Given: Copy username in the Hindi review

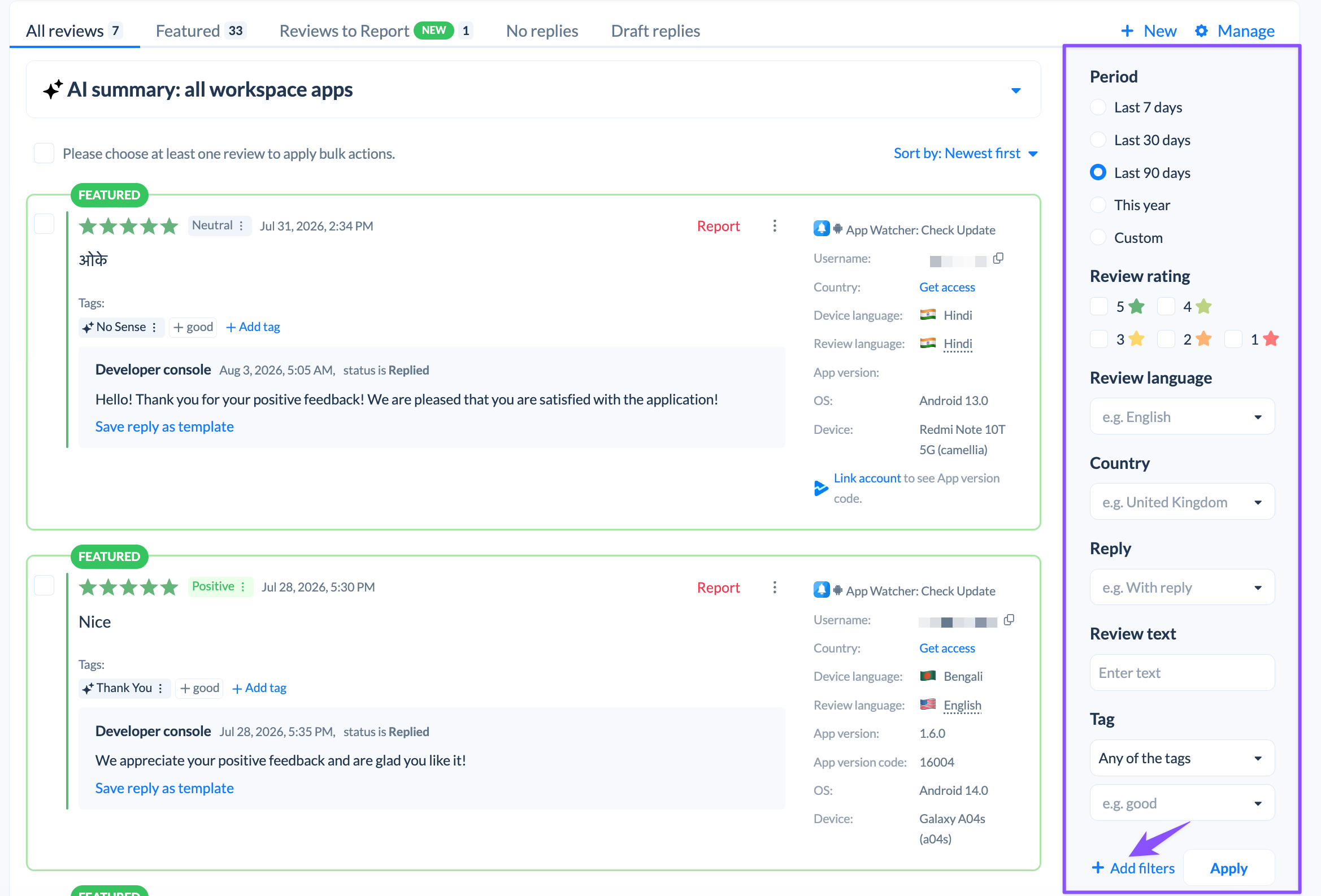Looking at the screenshot, I should click(x=998, y=259).
